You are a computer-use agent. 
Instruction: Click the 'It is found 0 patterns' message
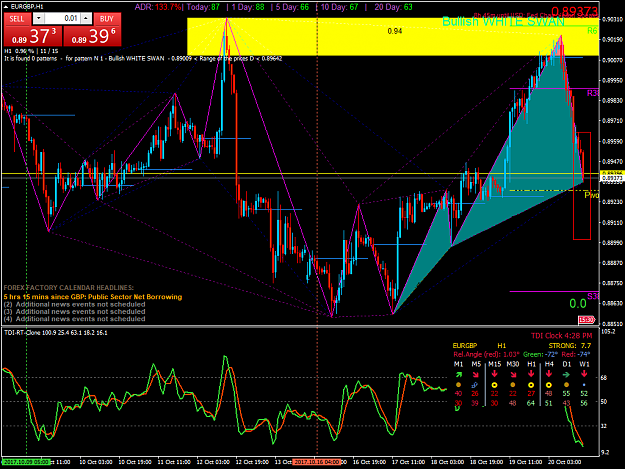pyautogui.click(x=30, y=59)
